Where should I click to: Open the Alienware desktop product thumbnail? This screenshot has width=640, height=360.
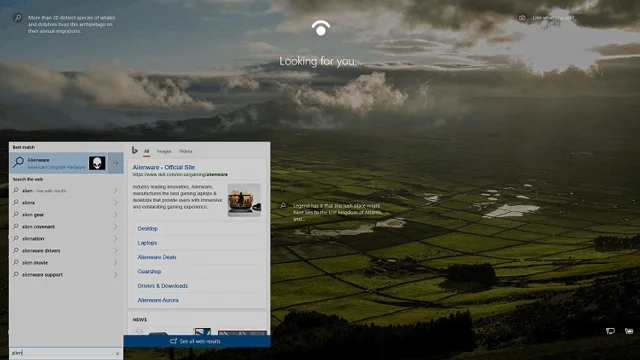244,200
